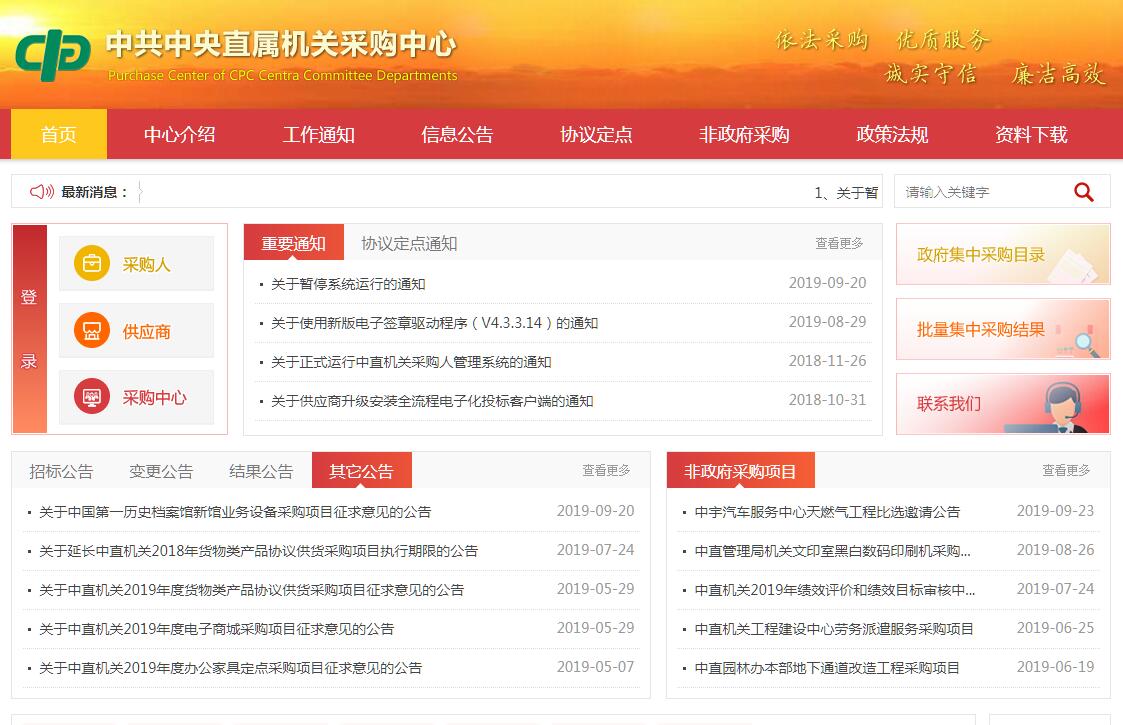Click 查看更多 in the 重要通知 panel
This screenshot has width=1123, height=725.
[839, 243]
